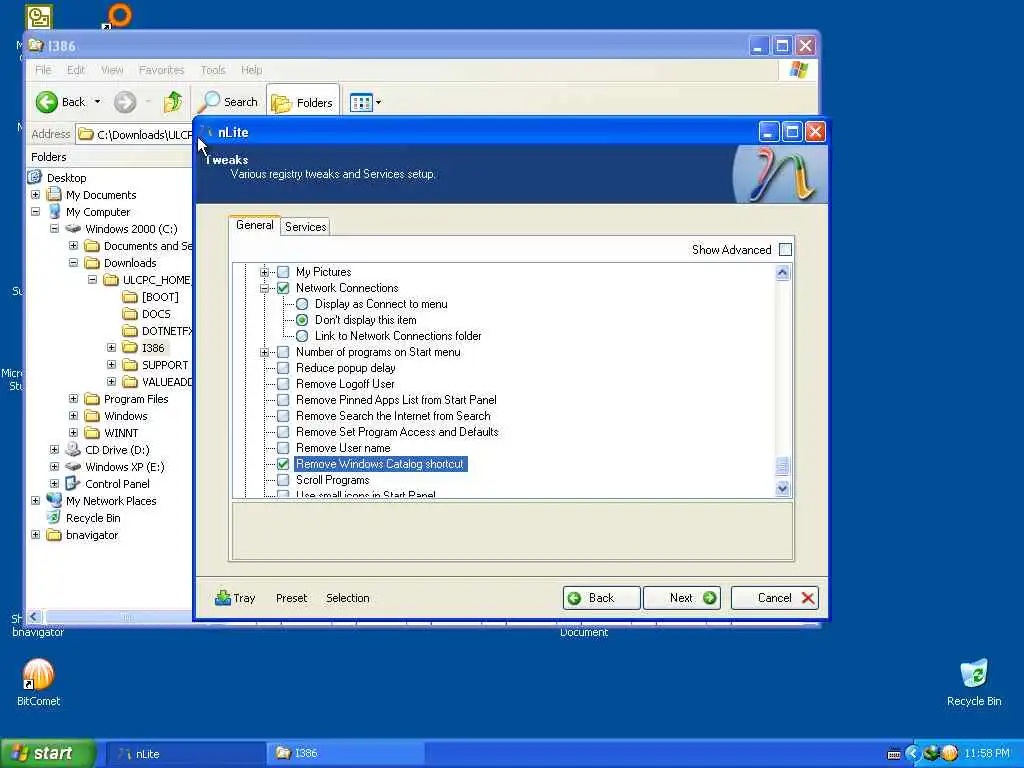Select Windows XP (E:) drive node

coord(125,467)
